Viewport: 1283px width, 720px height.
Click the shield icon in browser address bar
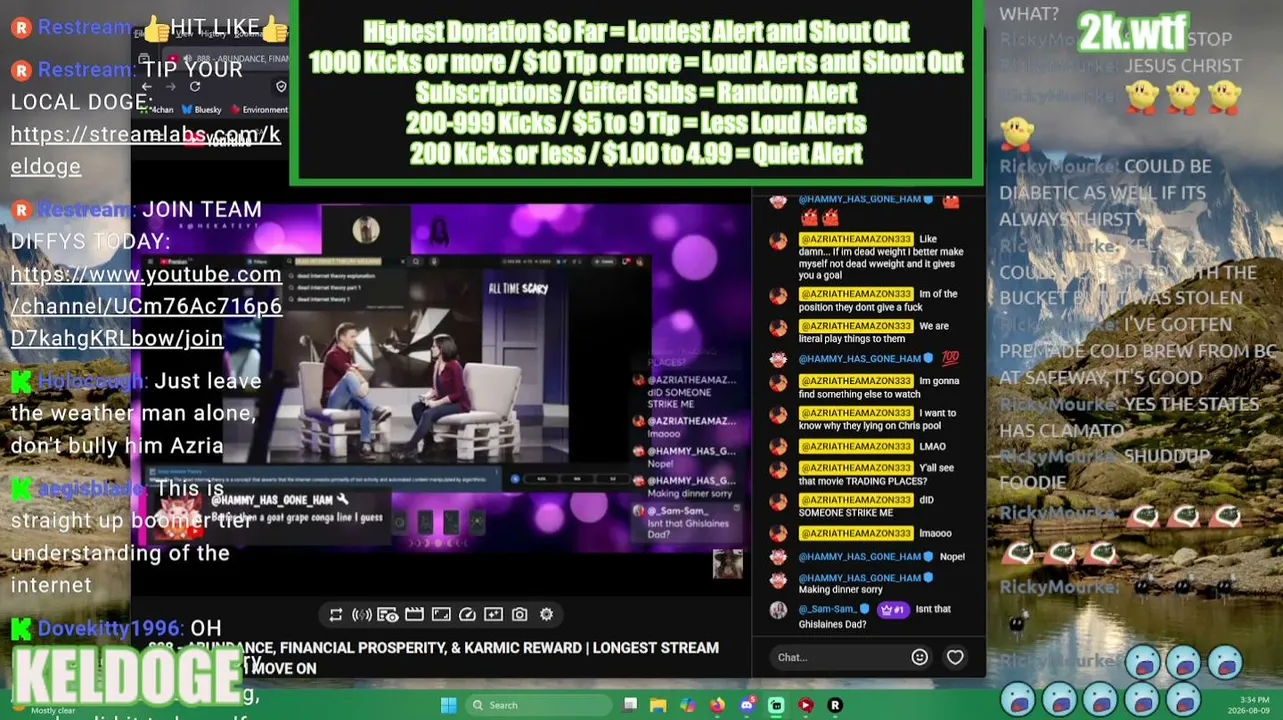(281, 87)
